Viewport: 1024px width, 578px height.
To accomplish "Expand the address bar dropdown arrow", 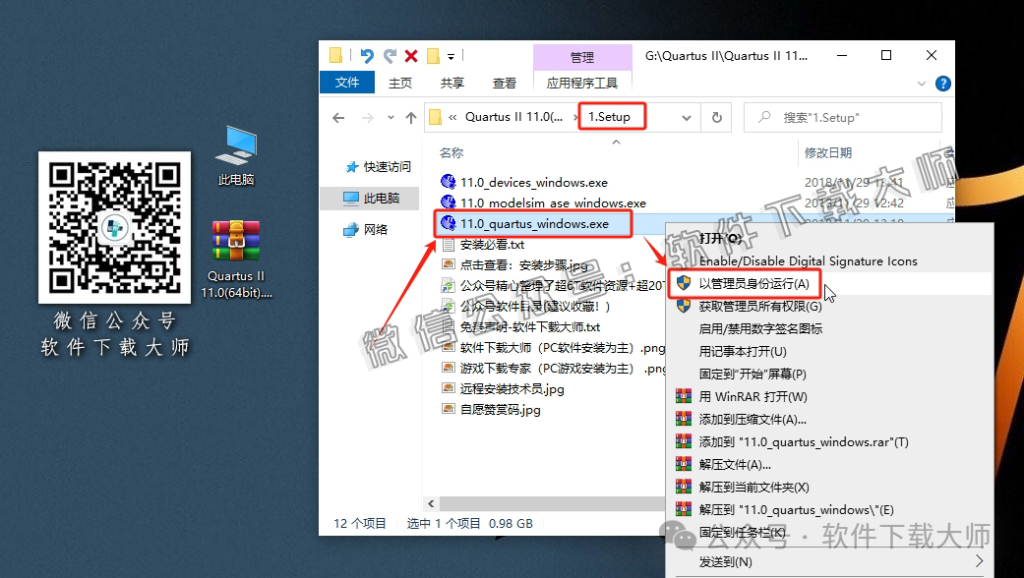I will click(685, 117).
